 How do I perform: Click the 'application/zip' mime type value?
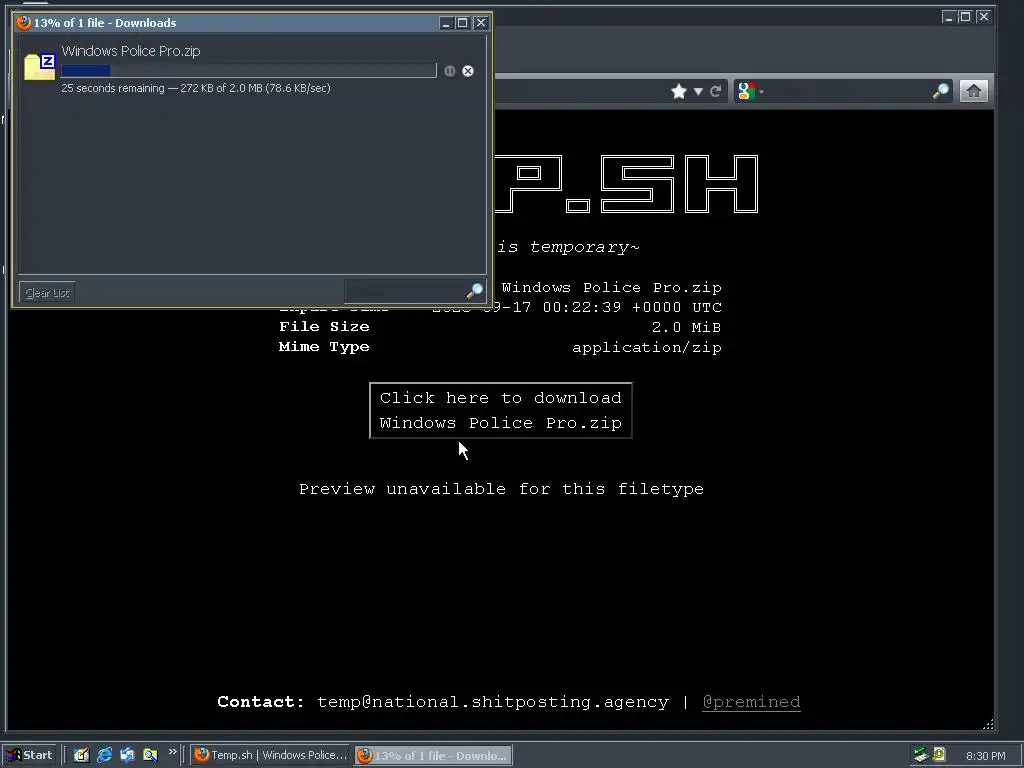click(647, 347)
